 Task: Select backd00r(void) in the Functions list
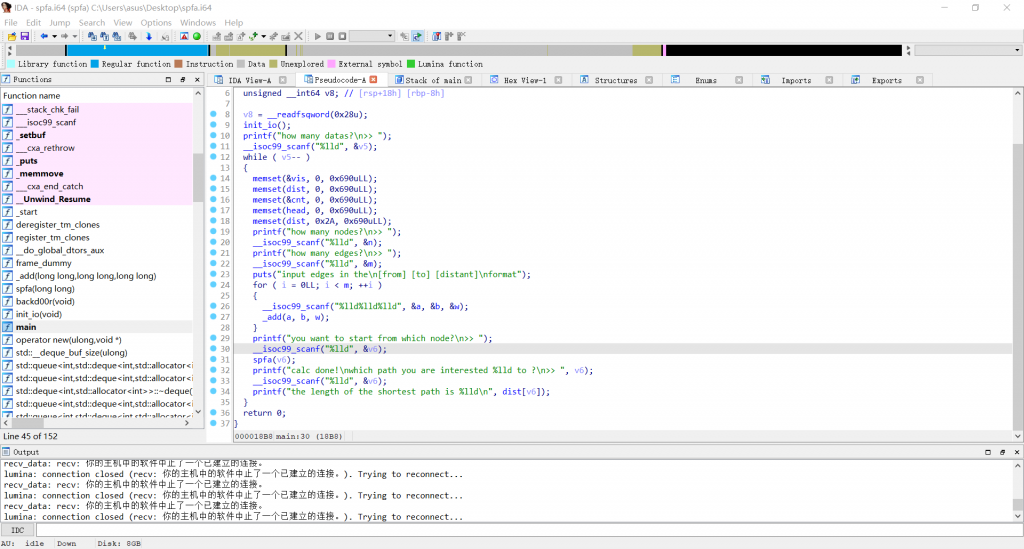(x=97, y=302)
